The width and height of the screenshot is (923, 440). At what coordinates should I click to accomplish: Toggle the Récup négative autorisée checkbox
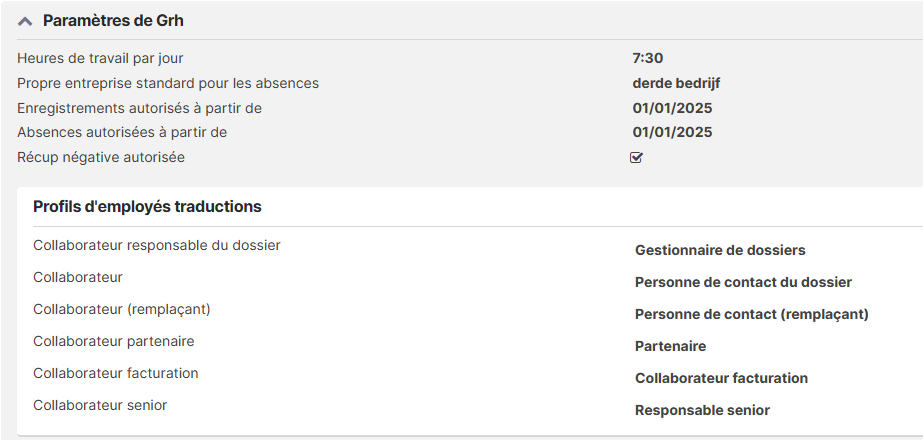click(x=636, y=157)
